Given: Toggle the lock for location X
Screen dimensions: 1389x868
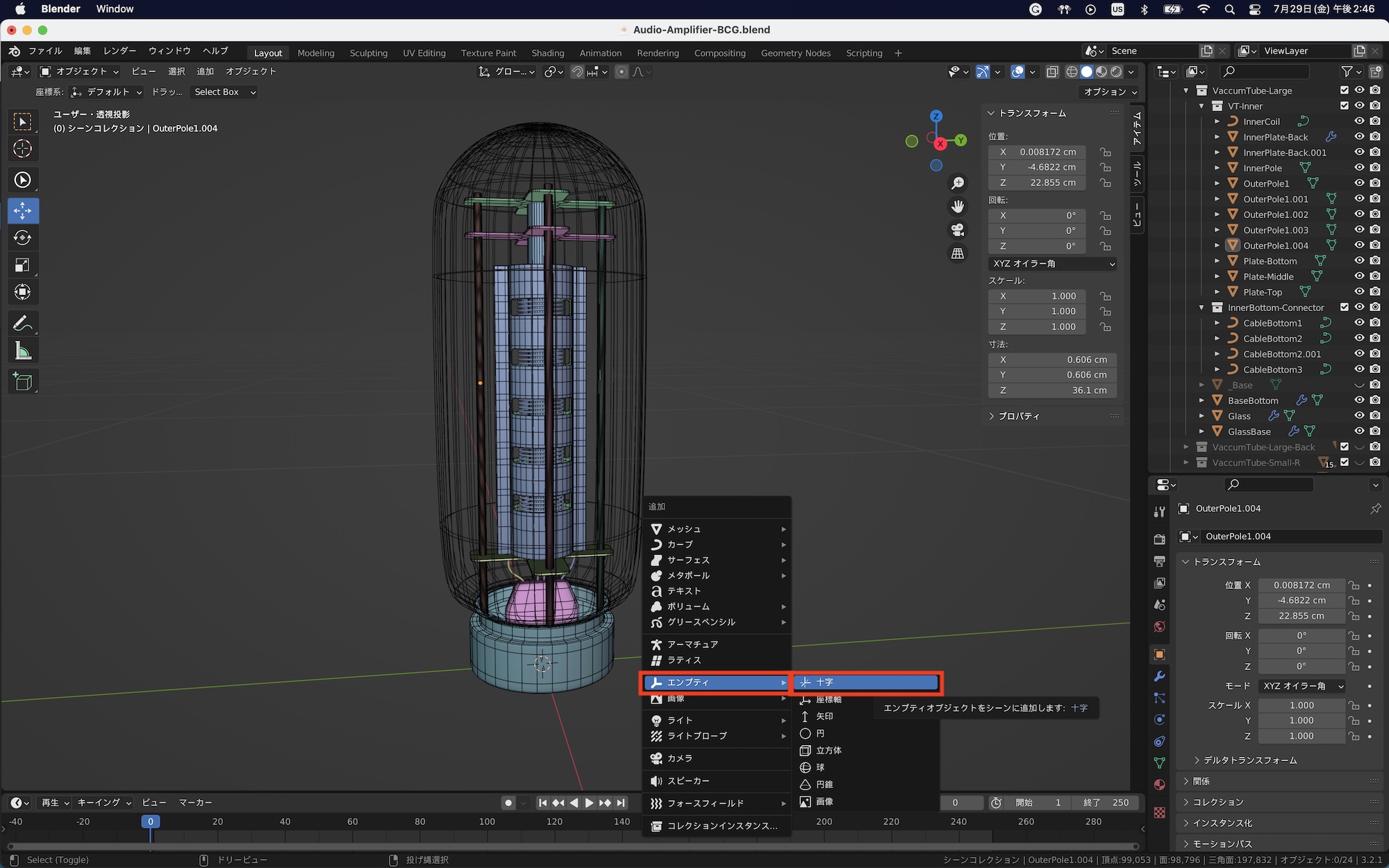Looking at the screenshot, I should pos(1105,152).
